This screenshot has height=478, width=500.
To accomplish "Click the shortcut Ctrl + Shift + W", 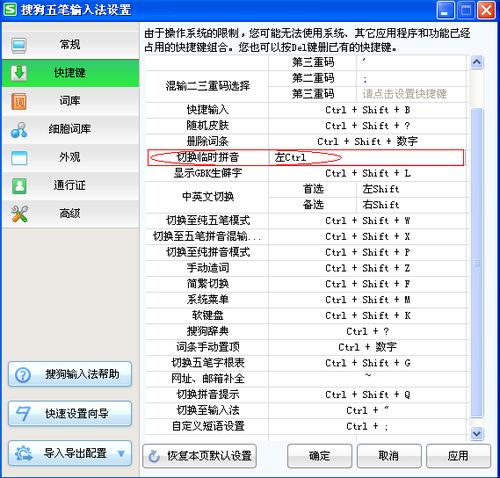I will click(x=367, y=221).
